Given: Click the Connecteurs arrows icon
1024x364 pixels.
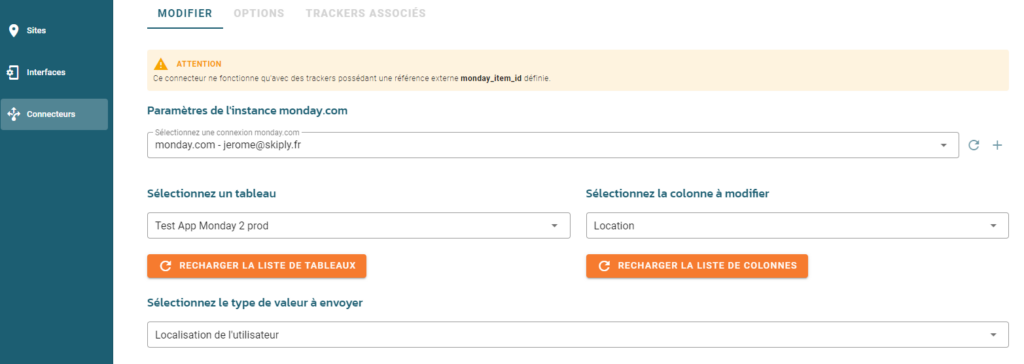Looking at the screenshot, I should [x=13, y=114].
